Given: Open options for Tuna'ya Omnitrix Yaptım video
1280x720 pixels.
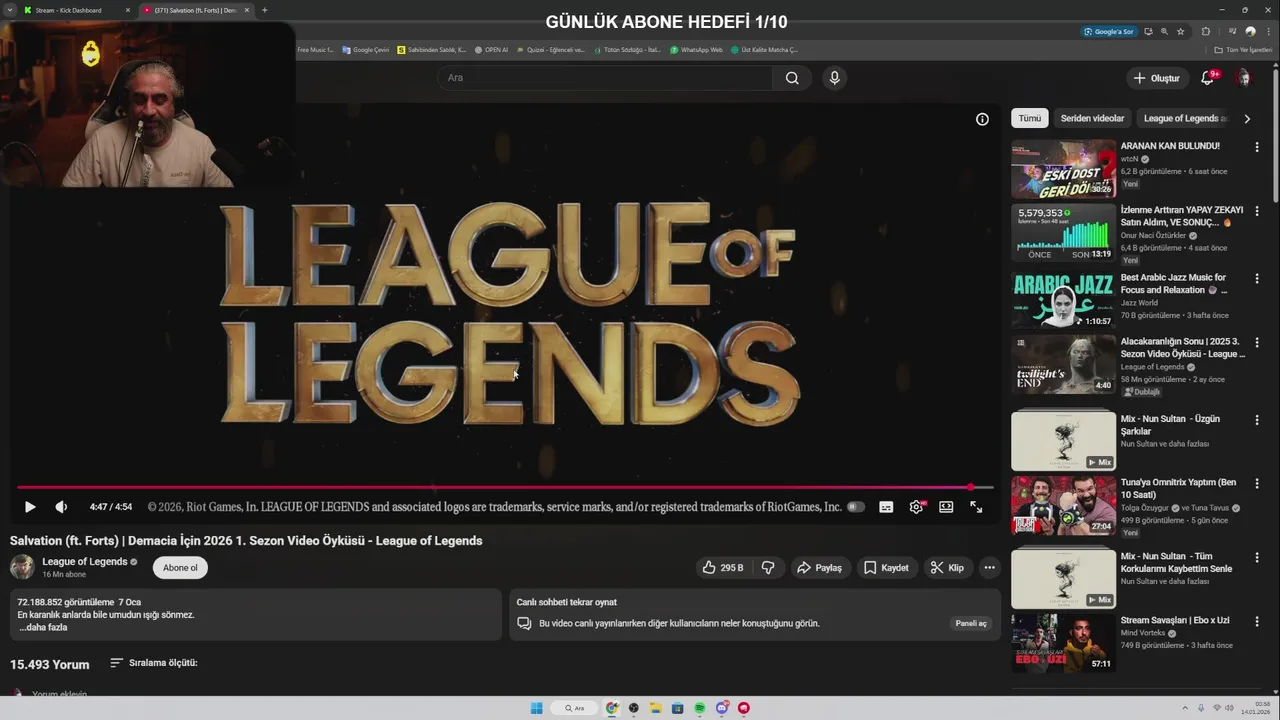Looking at the screenshot, I should pyautogui.click(x=1257, y=483).
